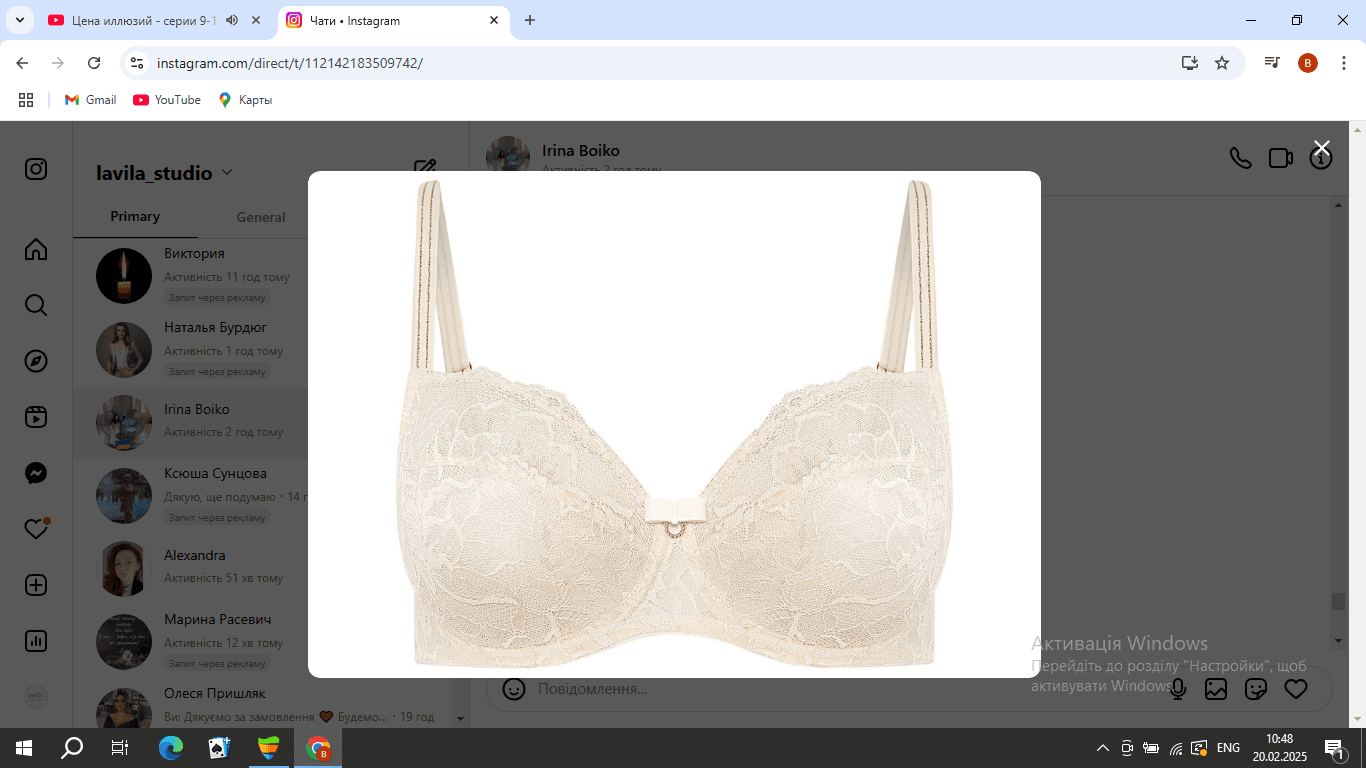Start a new message with compose icon
This screenshot has width=1366, height=768.
(x=425, y=170)
